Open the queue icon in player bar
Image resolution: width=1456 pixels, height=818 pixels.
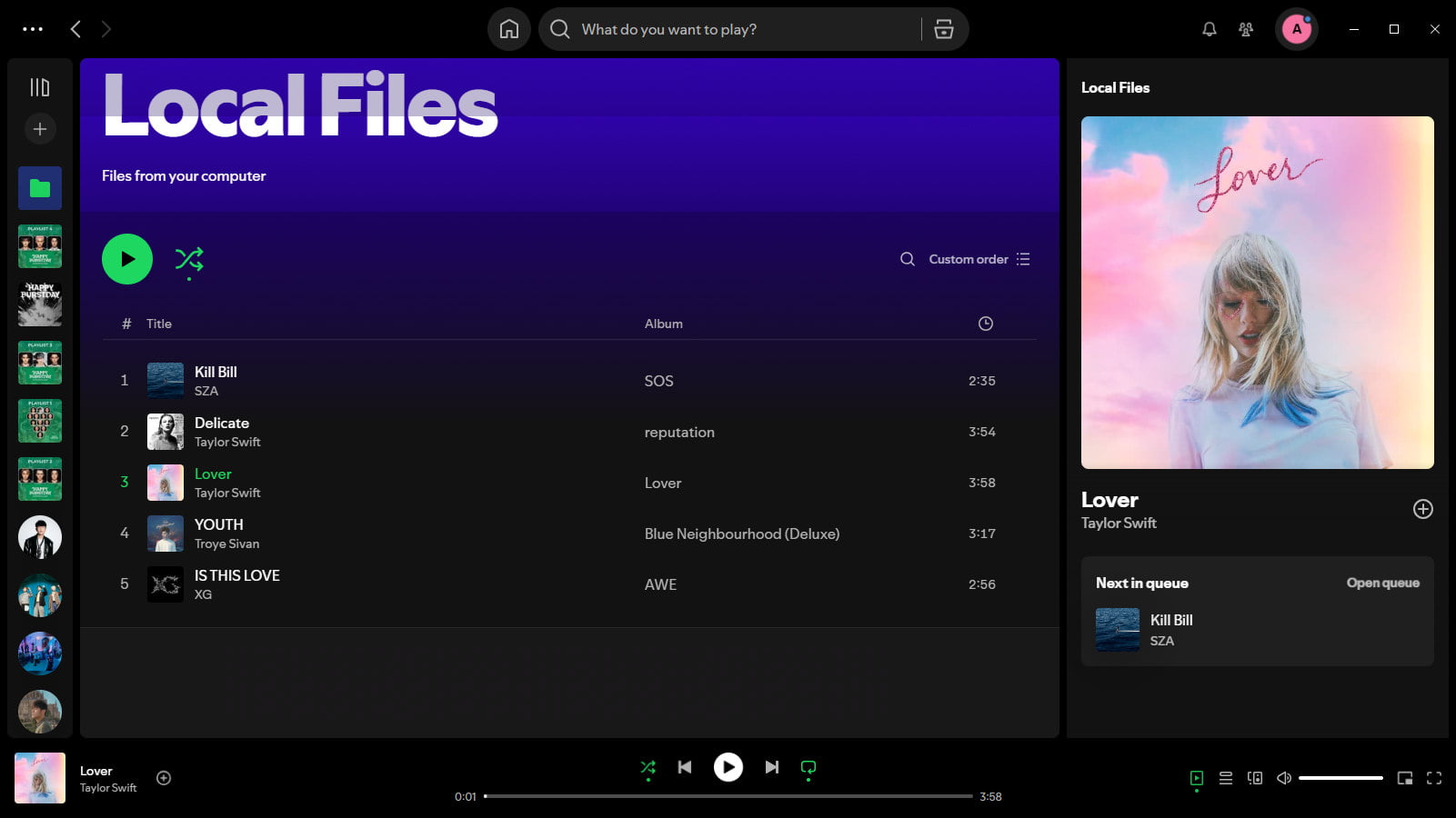pos(1226,778)
